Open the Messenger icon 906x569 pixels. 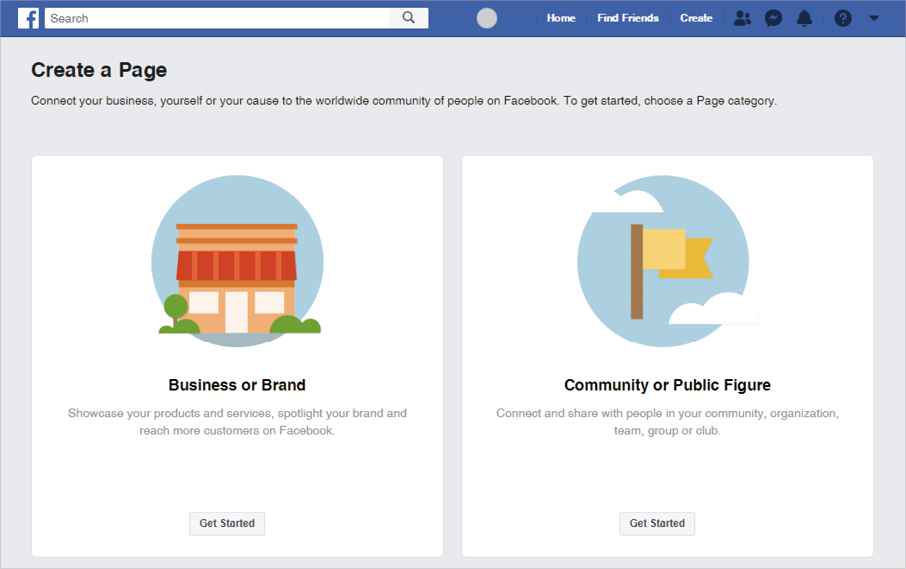click(x=773, y=18)
